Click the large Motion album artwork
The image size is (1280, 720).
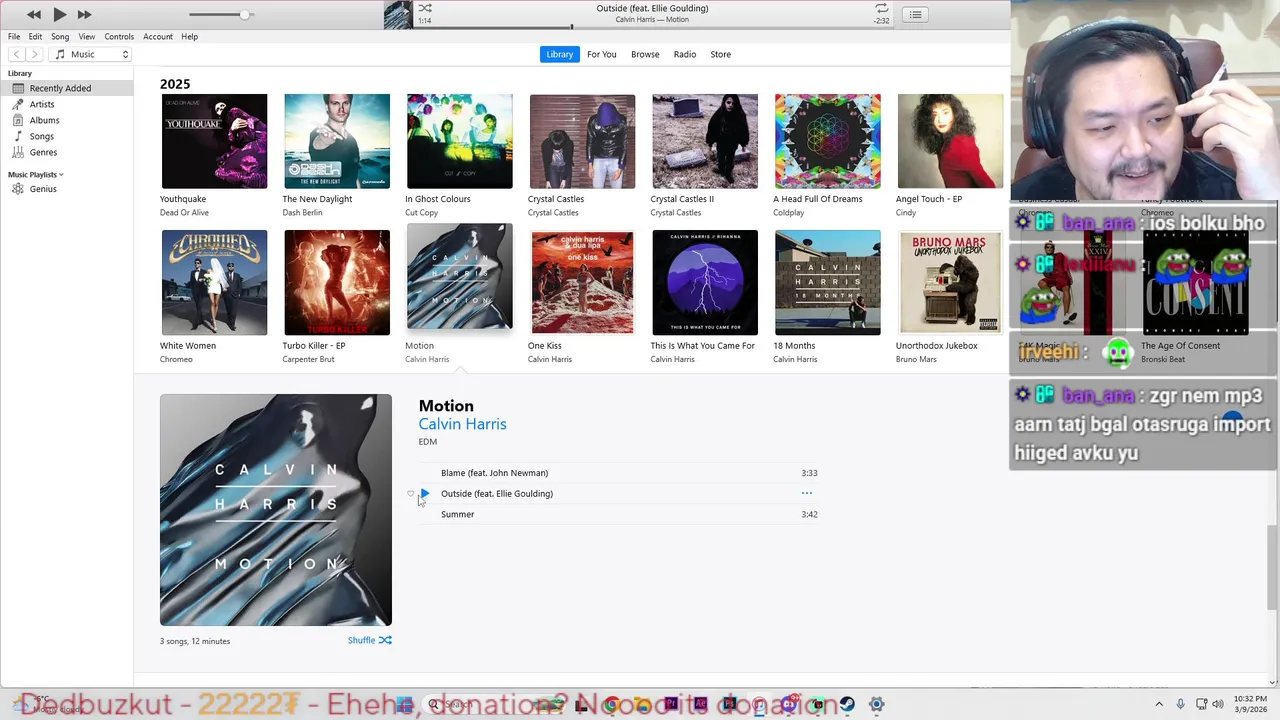click(x=276, y=510)
